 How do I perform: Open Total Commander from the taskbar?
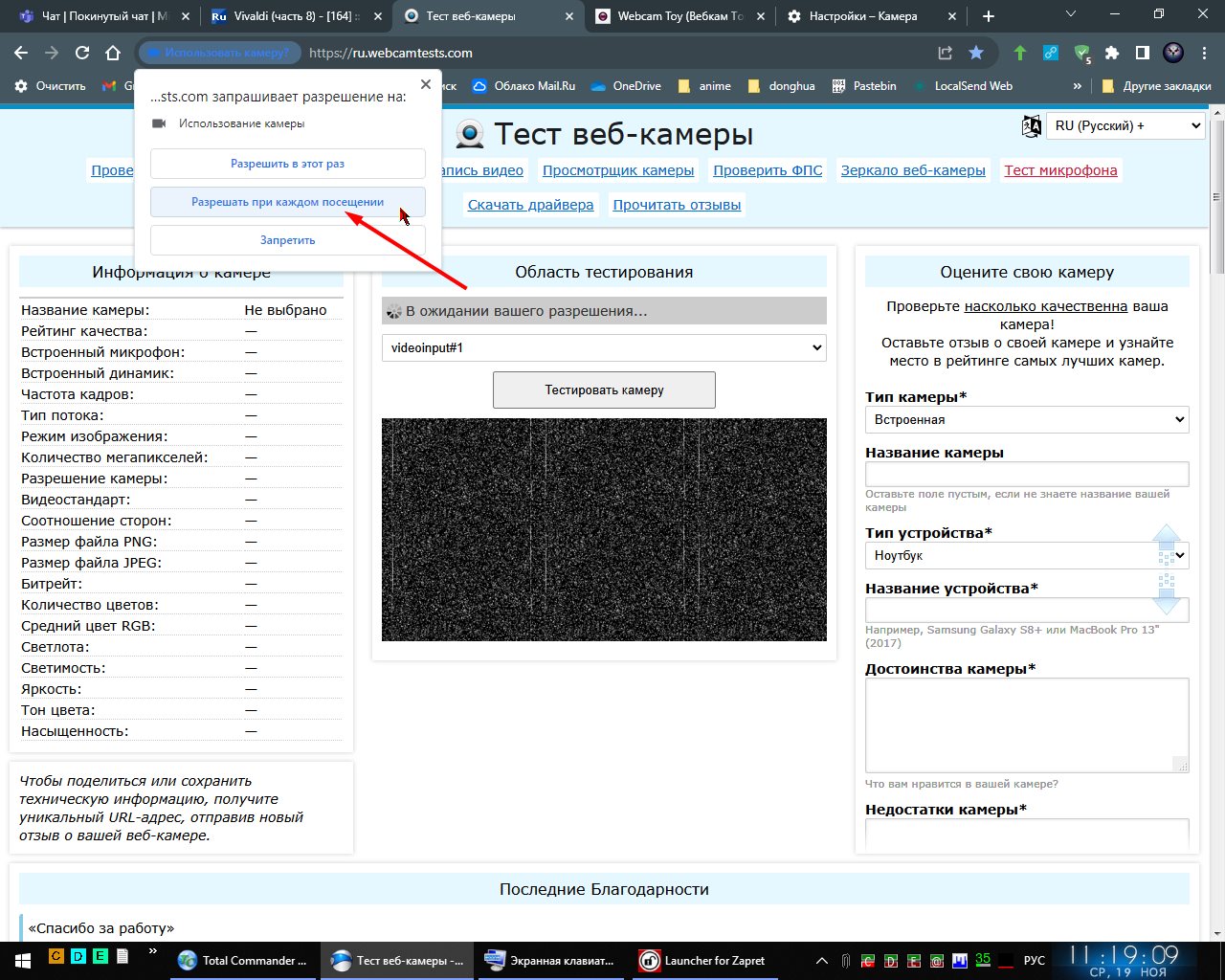click(x=244, y=960)
